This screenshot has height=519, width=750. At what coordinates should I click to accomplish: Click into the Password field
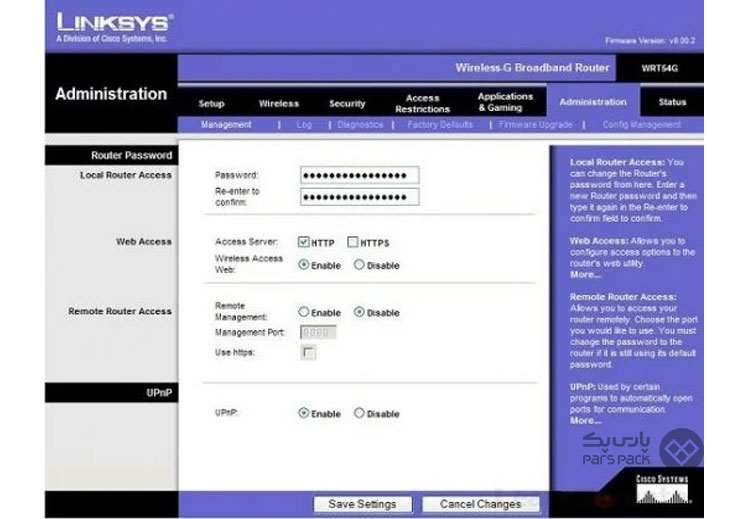point(360,175)
